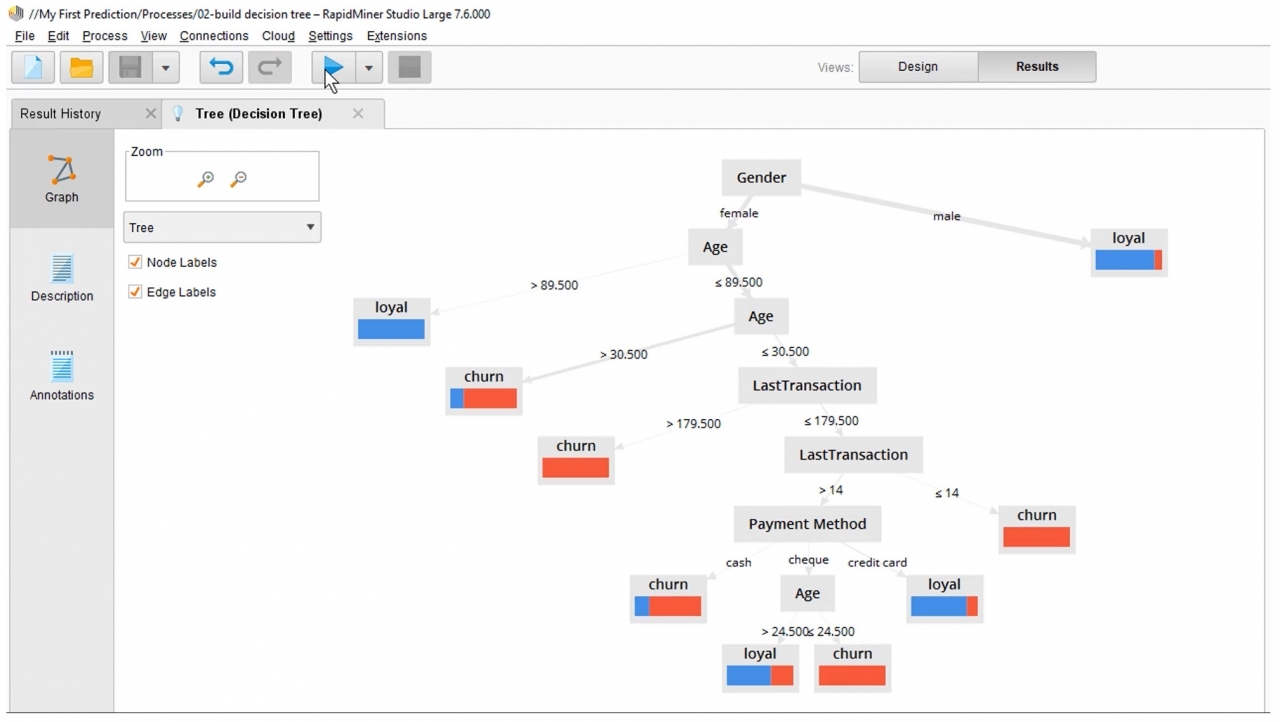Switch to the Design view
This screenshot has height=722, width=1280.
tap(917, 67)
